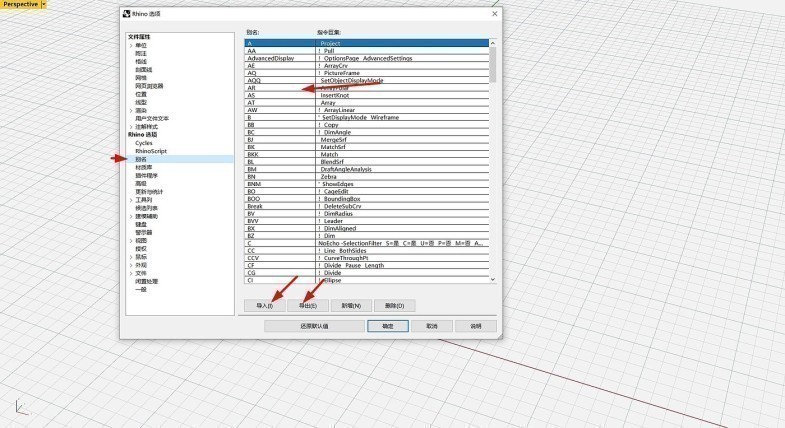Open RhinoScript settings in the tree
Viewport: 785px width, 428px height.
pyautogui.click(x=150, y=151)
